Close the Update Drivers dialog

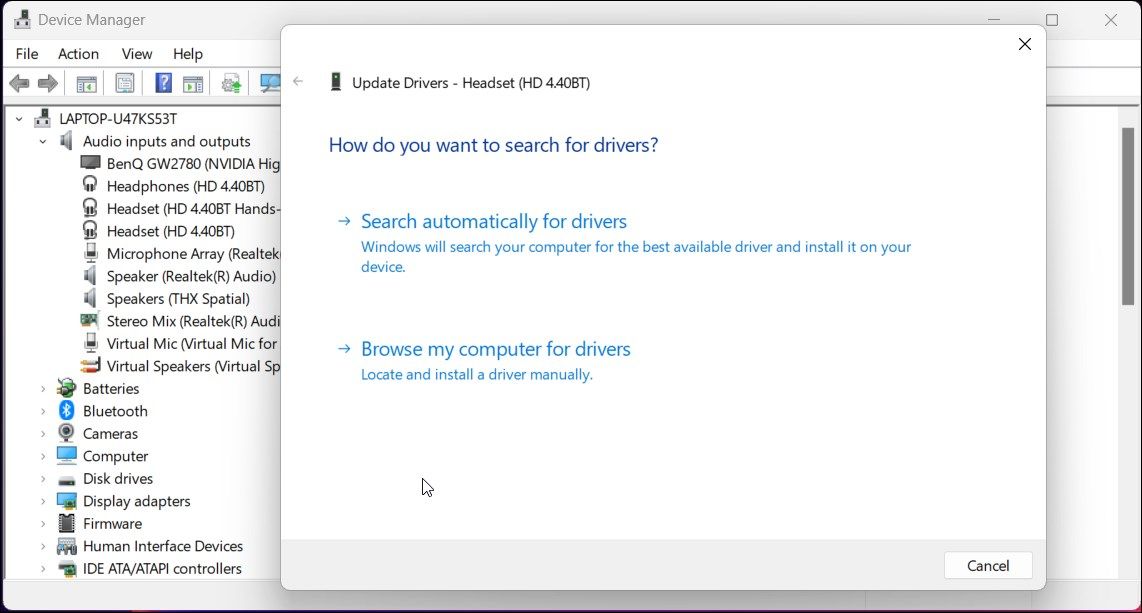(x=1024, y=44)
